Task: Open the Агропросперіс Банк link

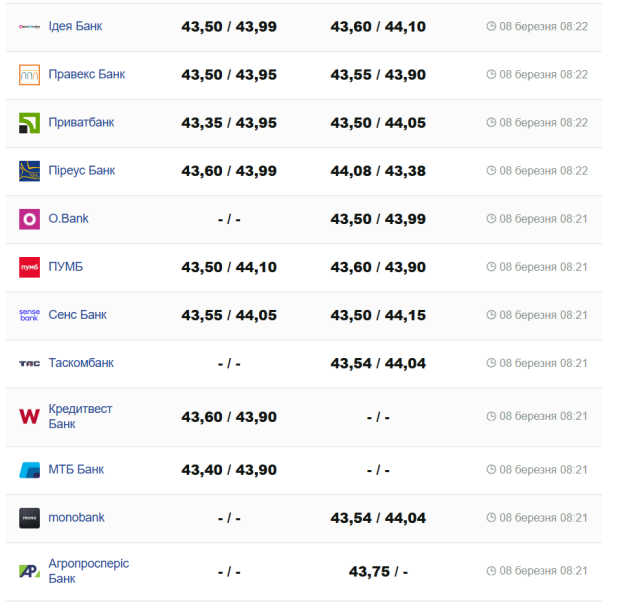Action: coord(88,571)
